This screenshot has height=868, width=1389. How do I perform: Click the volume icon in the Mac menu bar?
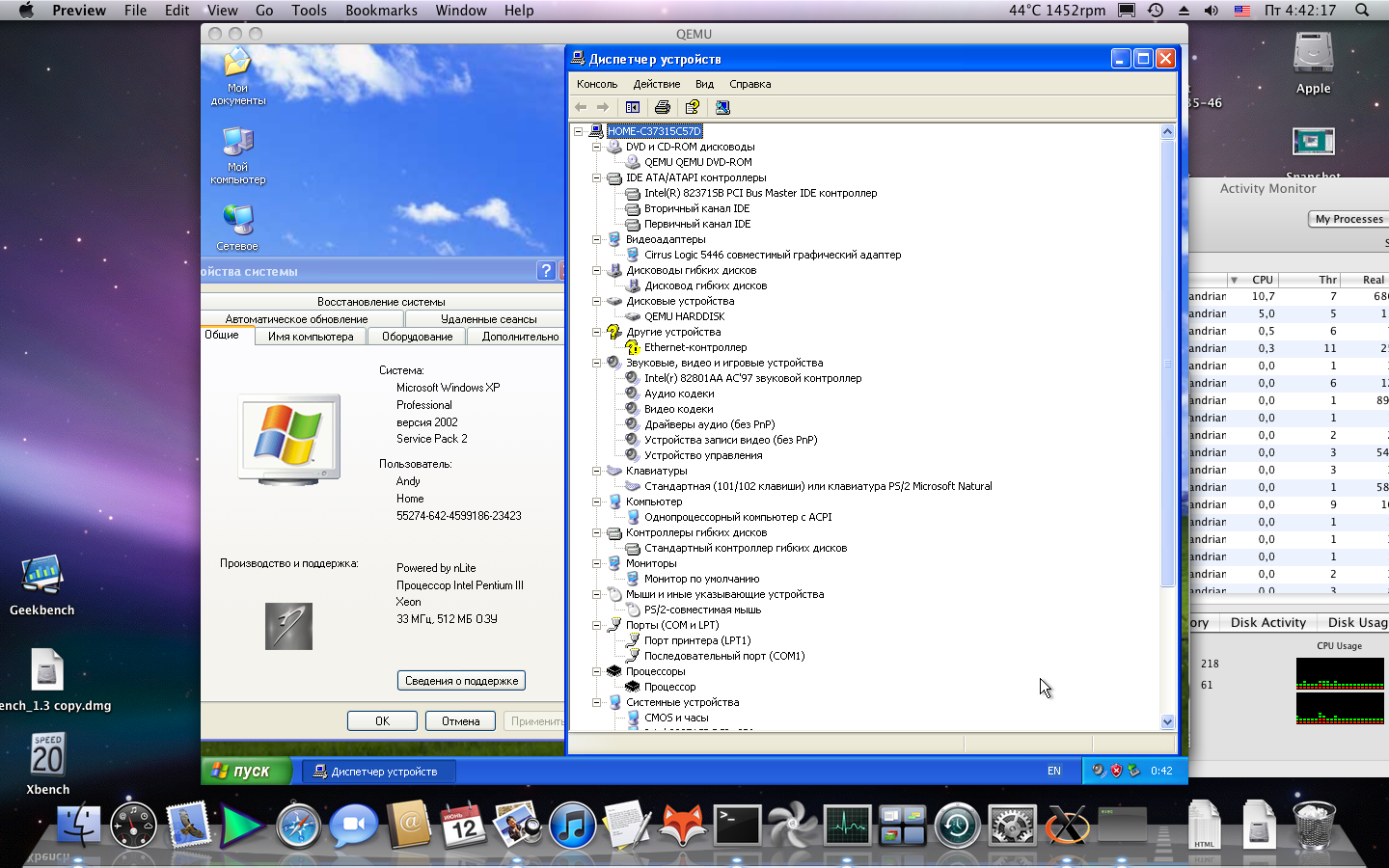click(1212, 11)
